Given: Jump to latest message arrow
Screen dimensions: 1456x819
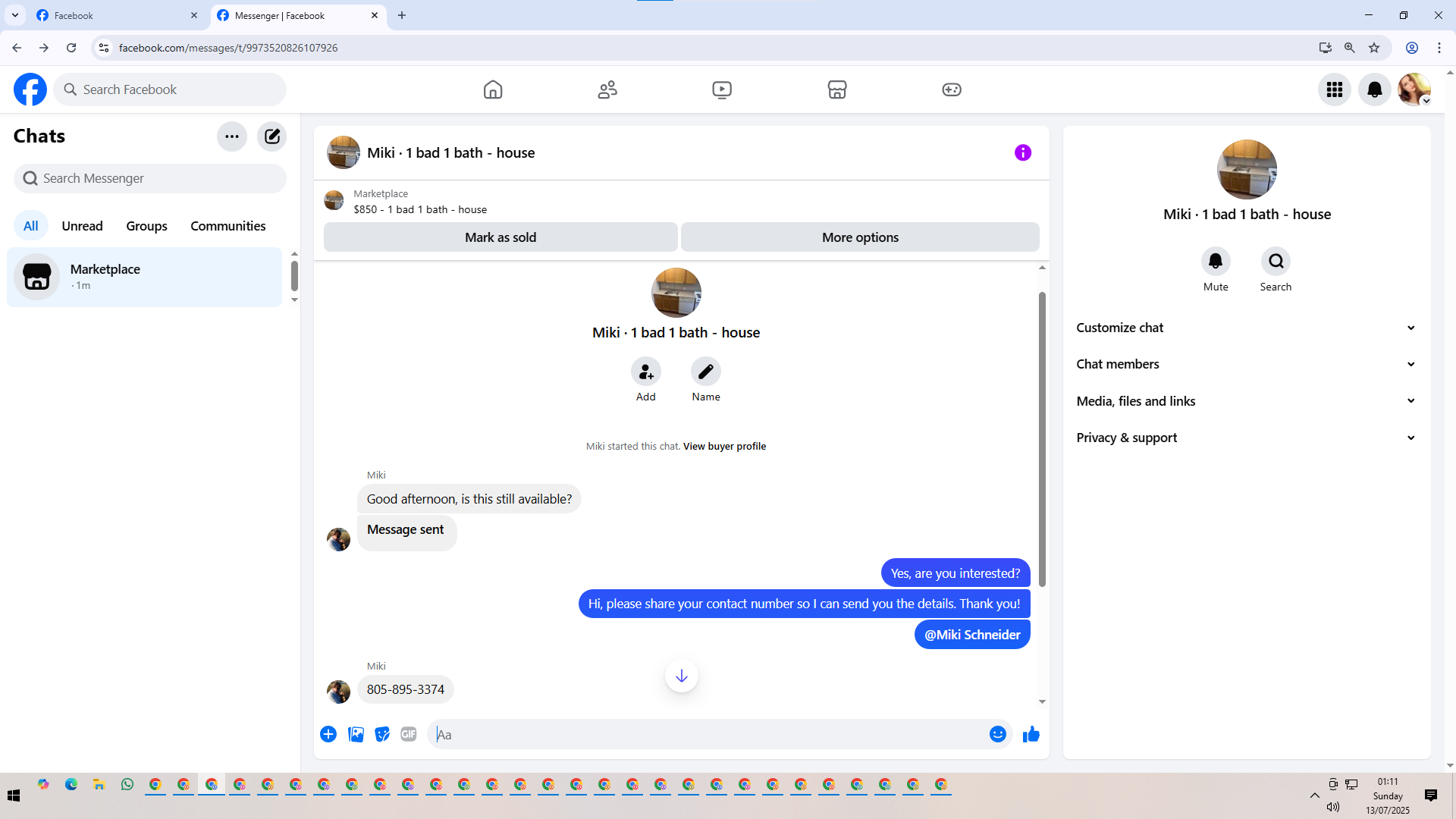Looking at the screenshot, I should coord(681,676).
